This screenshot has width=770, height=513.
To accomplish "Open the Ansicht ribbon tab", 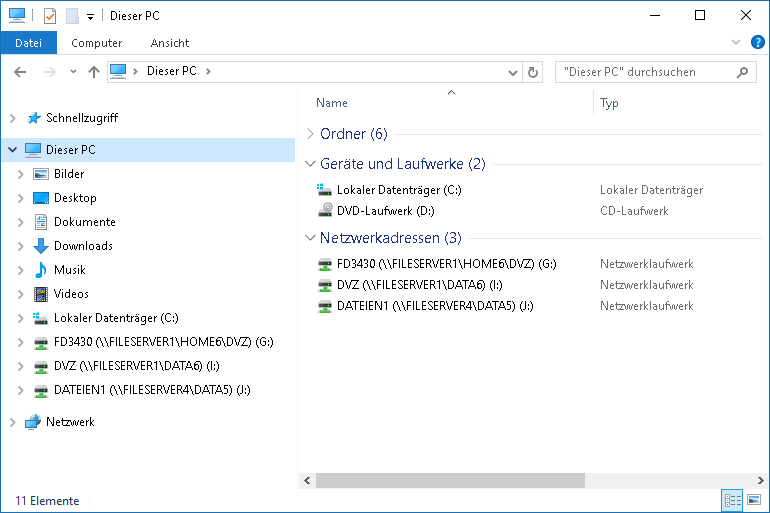I will click(x=170, y=43).
